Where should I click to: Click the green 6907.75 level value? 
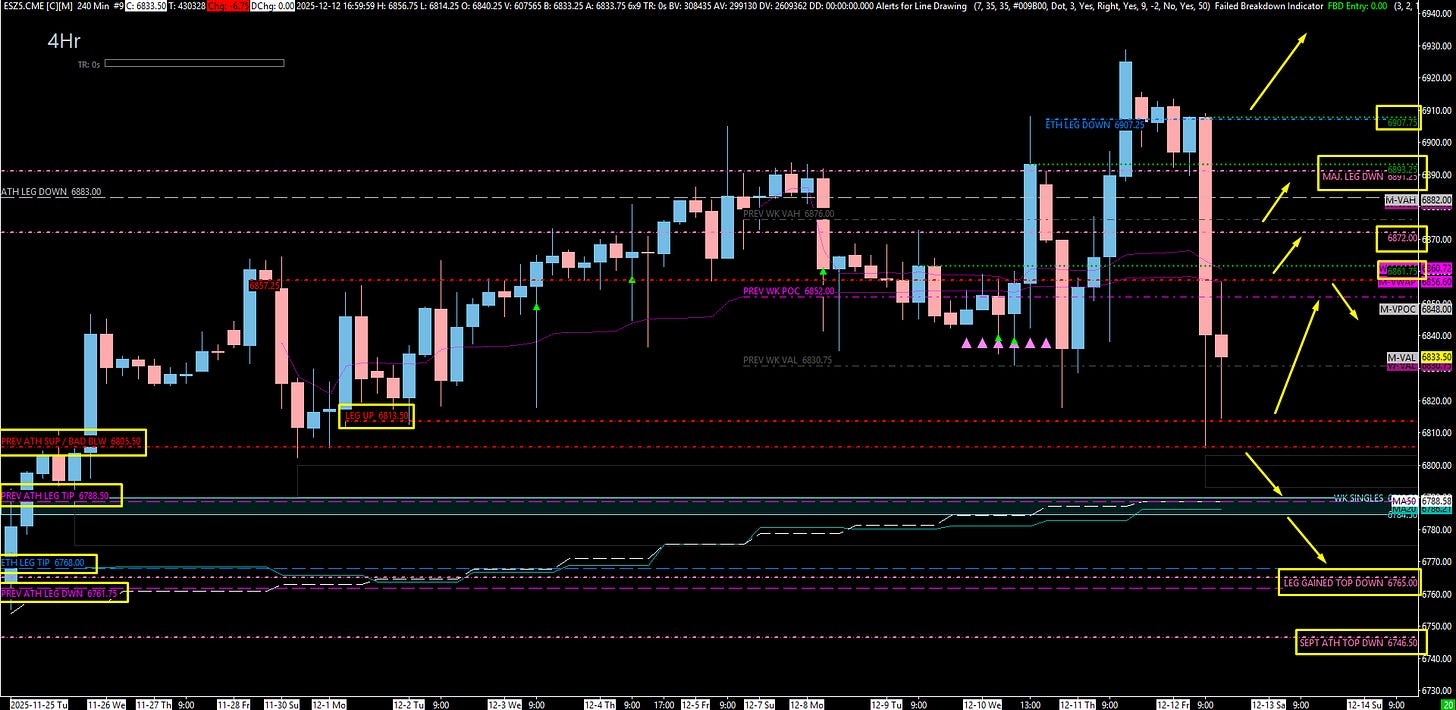(1402, 122)
